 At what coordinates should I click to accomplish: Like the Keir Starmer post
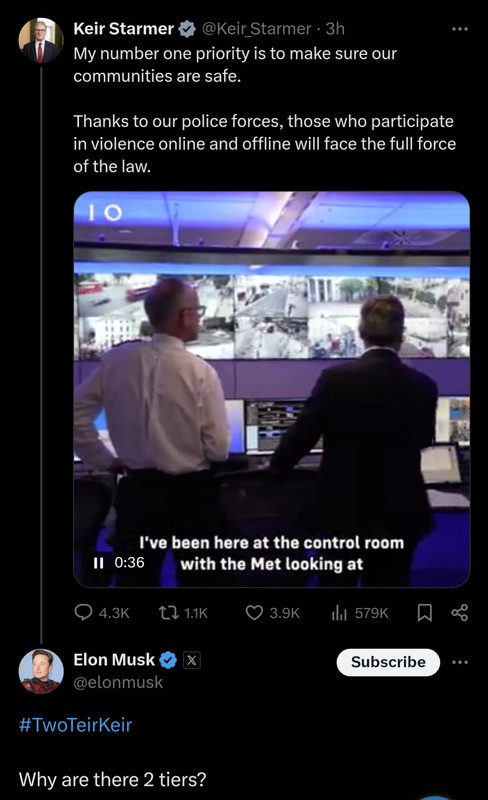pos(272,612)
